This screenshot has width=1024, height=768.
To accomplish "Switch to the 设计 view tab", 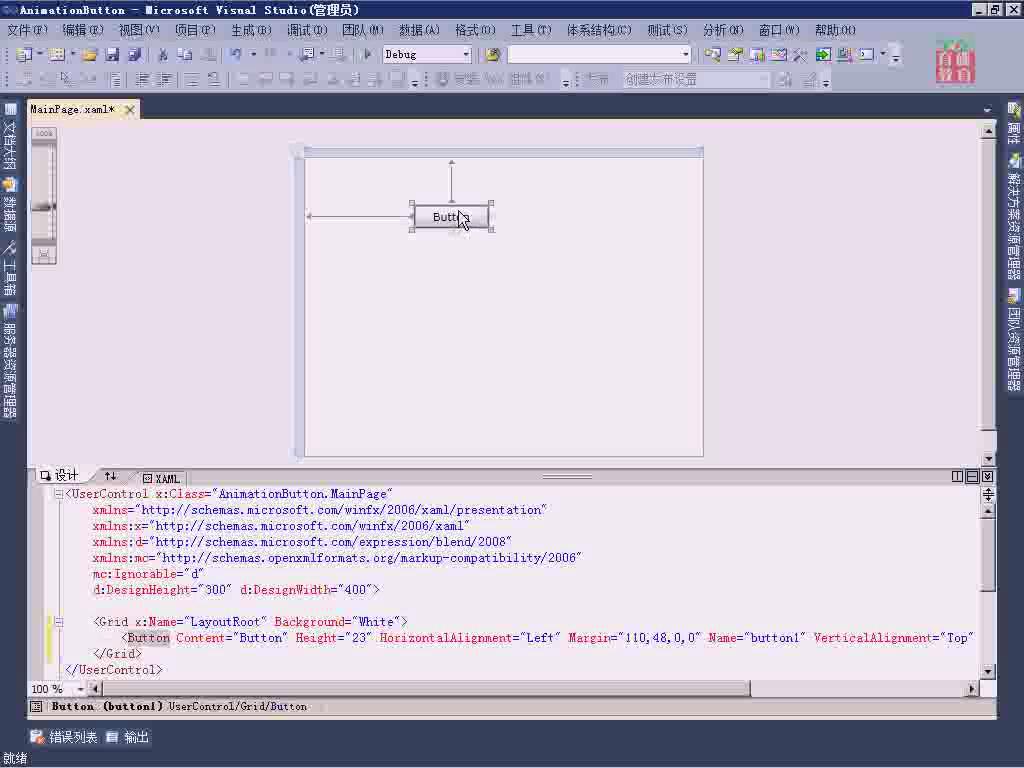I will pyautogui.click(x=60, y=476).
